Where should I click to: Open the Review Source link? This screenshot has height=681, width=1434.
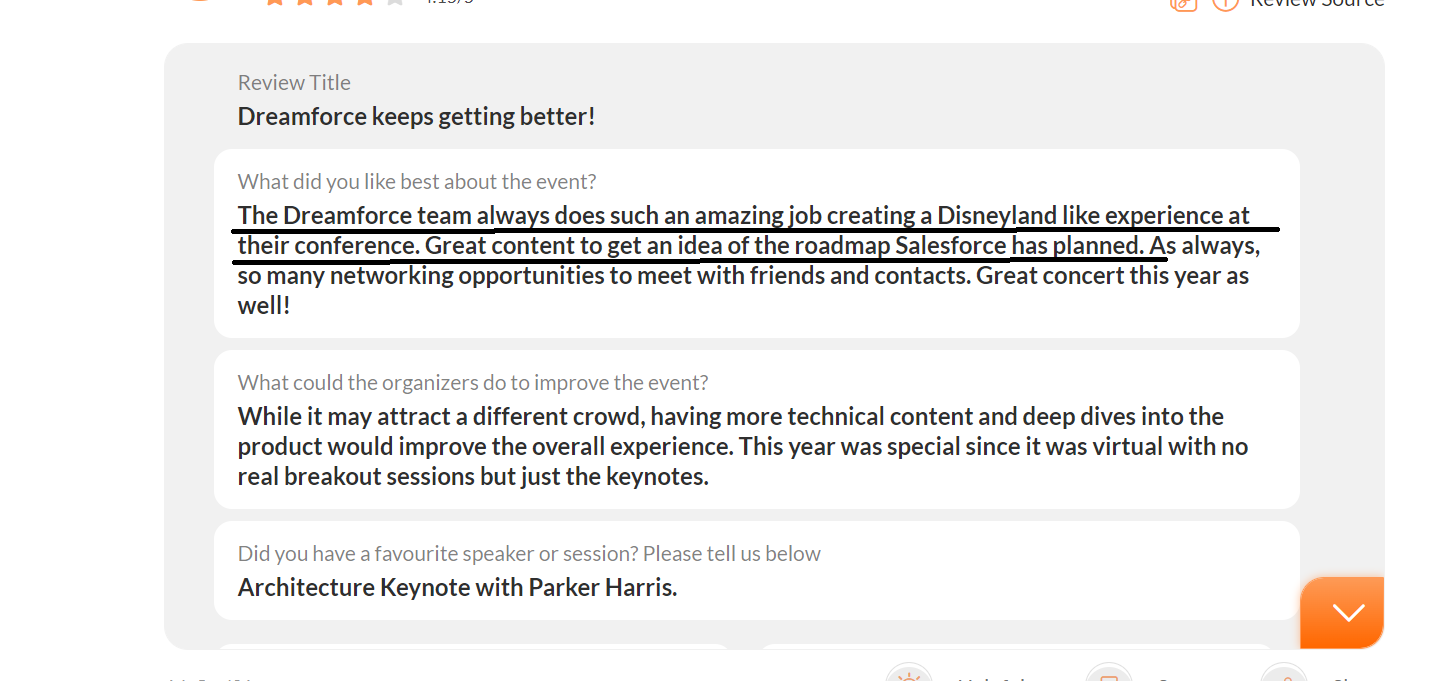(1316, 3)
